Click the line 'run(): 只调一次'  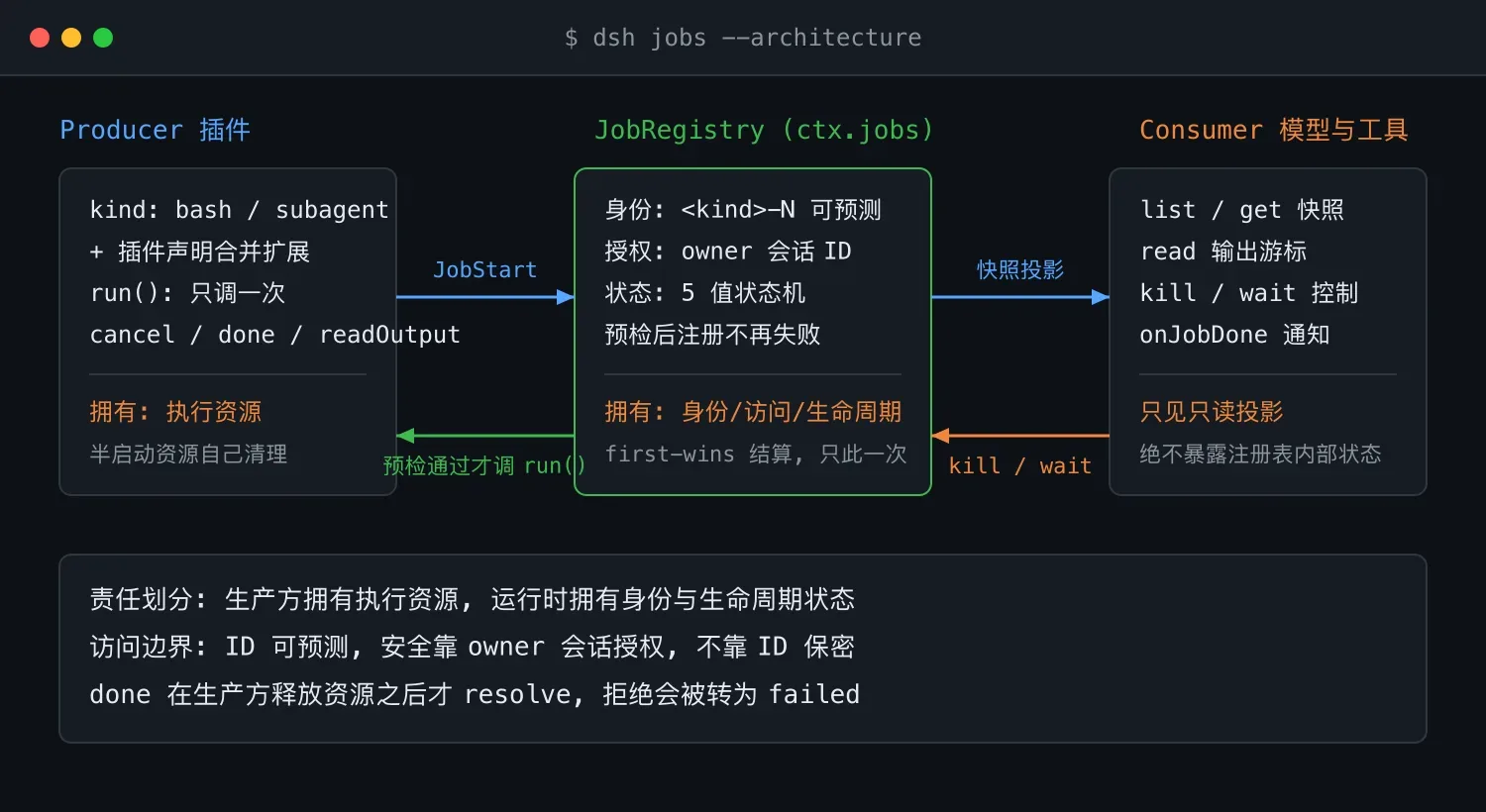pyautogui.click(x=187, y=293)
